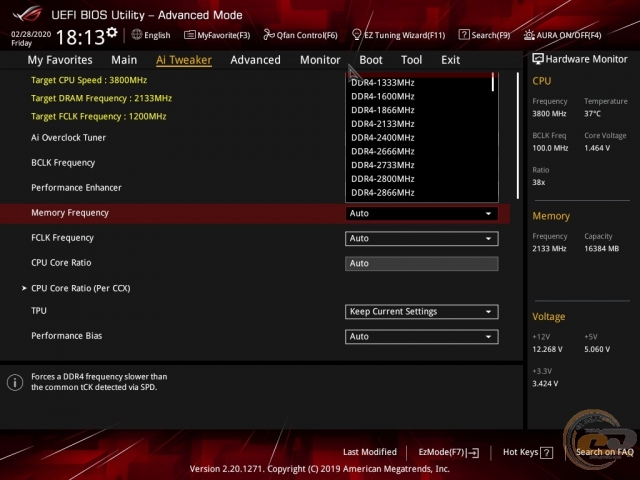Viewport: 640px width, 480px height.
Task: Click the 18:13 clock display
Action: click(80, 37)
